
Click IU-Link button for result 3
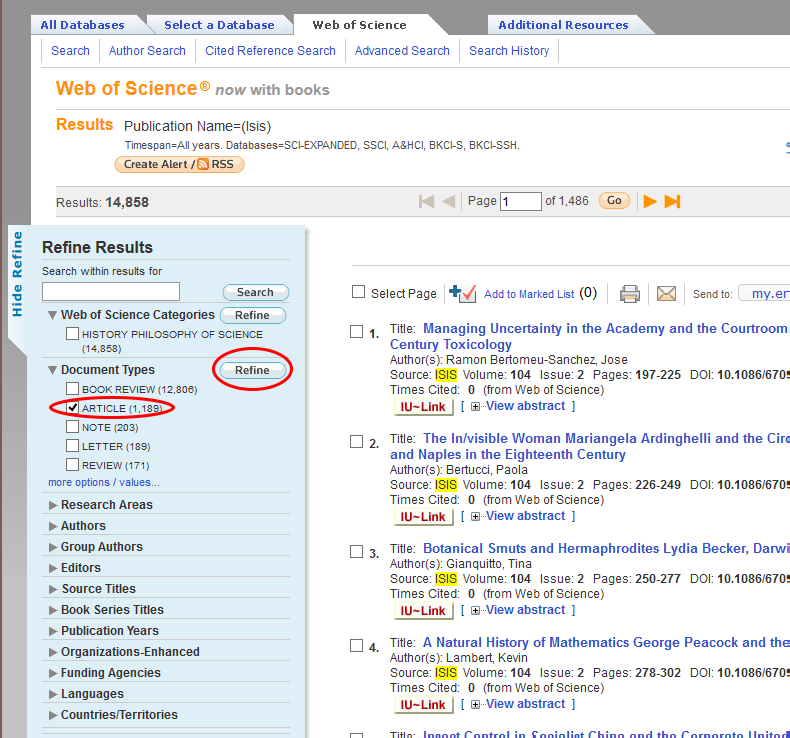(423, 611)
